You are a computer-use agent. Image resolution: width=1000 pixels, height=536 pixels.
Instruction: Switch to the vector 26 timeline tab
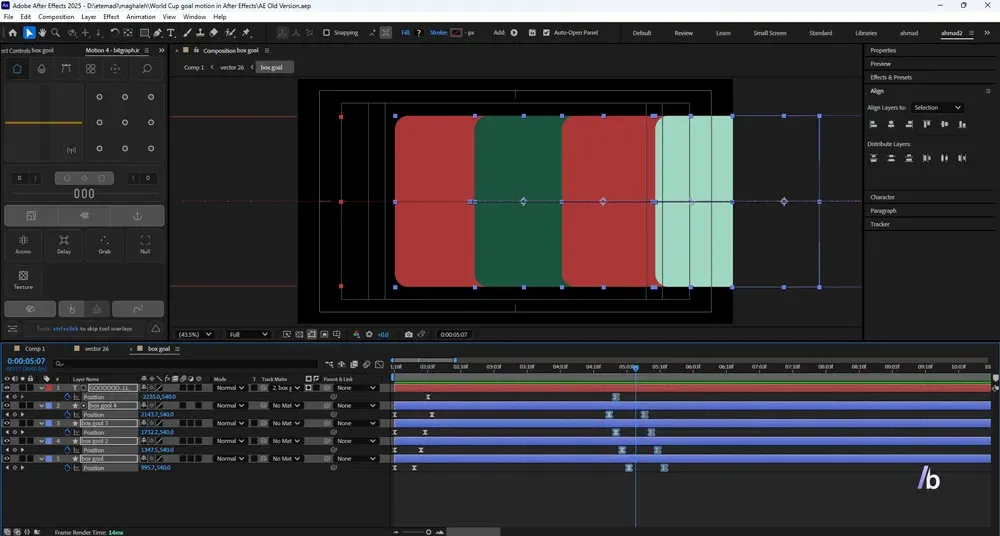pyautogui.click(x=97, y=349)
